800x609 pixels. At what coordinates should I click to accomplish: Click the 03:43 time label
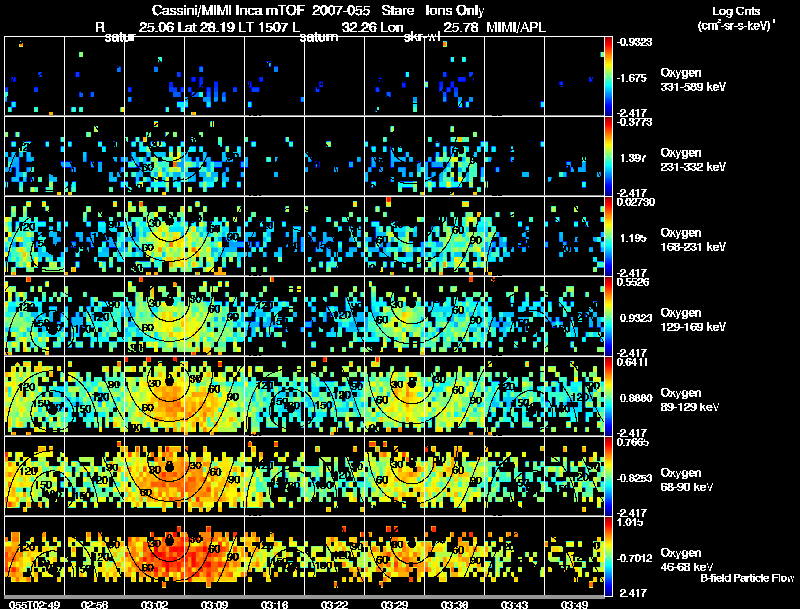tap(514, 604)
